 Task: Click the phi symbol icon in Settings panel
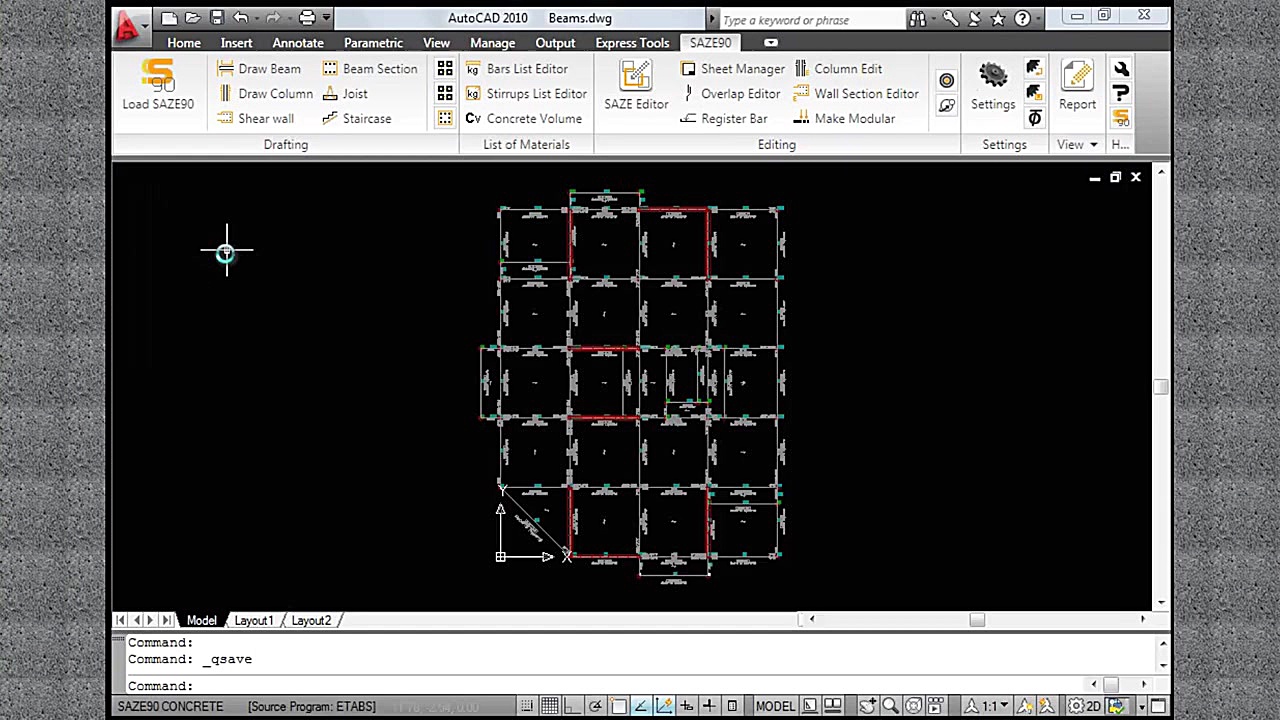(x=1034, y=118)
